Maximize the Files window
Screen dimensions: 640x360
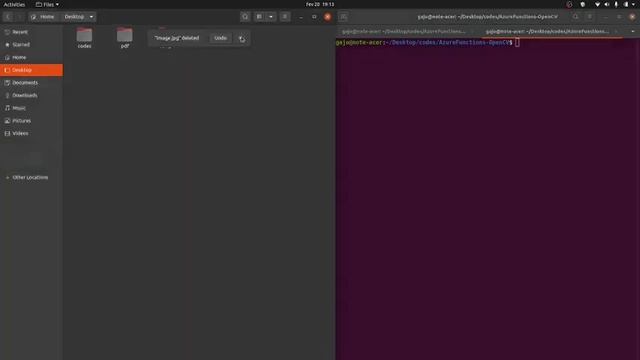click(x=314, y=17)
